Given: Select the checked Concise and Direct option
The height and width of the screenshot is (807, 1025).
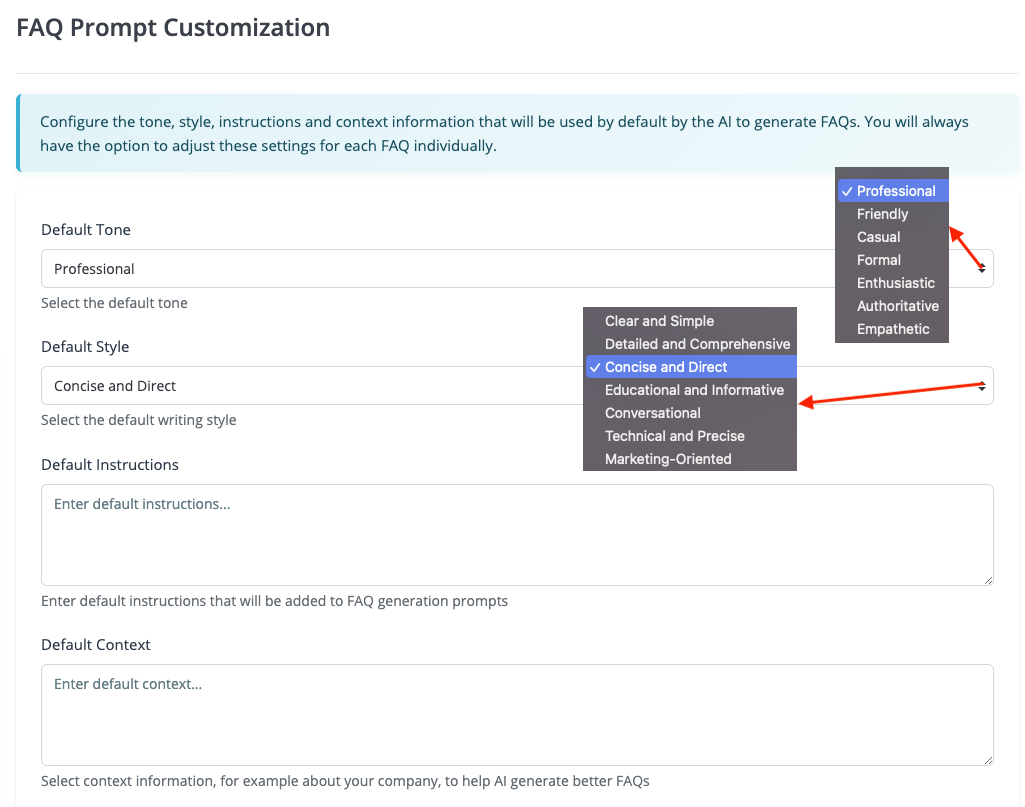Looking at the screenshot, I should [x=666, y=367].
